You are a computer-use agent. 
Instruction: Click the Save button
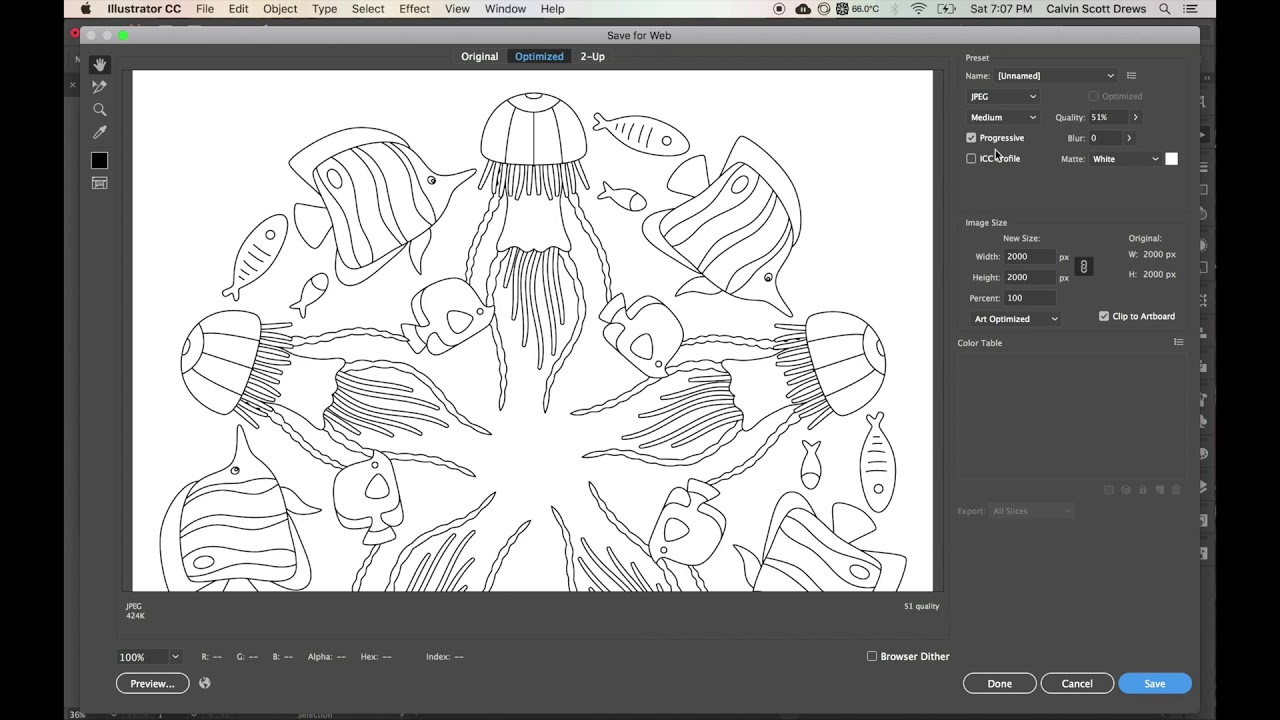[1155, 683]
